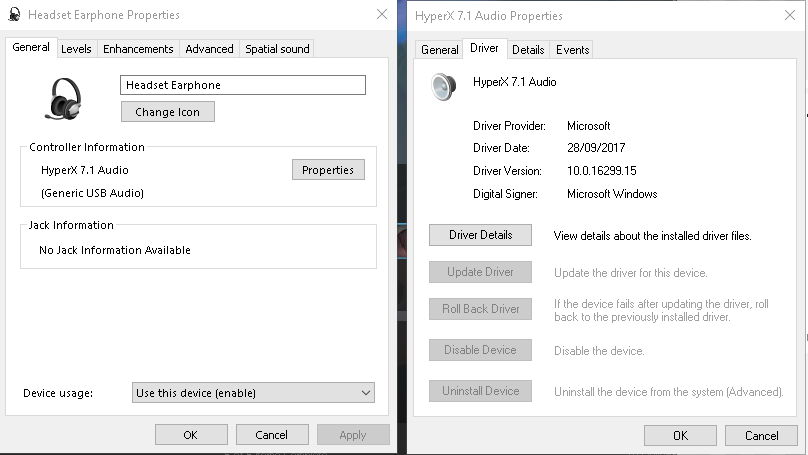Viewport: 808px width, 455px height.
Task: Click the (Generic USB Audio) text
Action: (92, 193)
